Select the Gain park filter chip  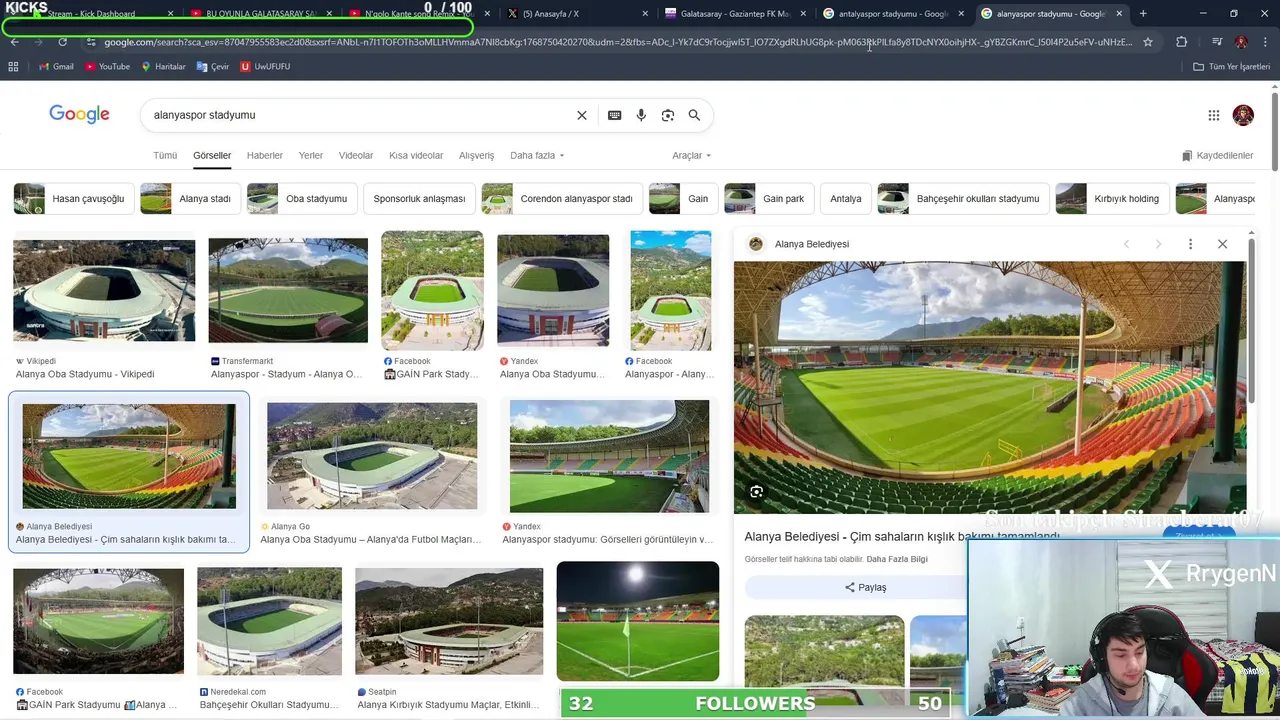coord(769,198)
